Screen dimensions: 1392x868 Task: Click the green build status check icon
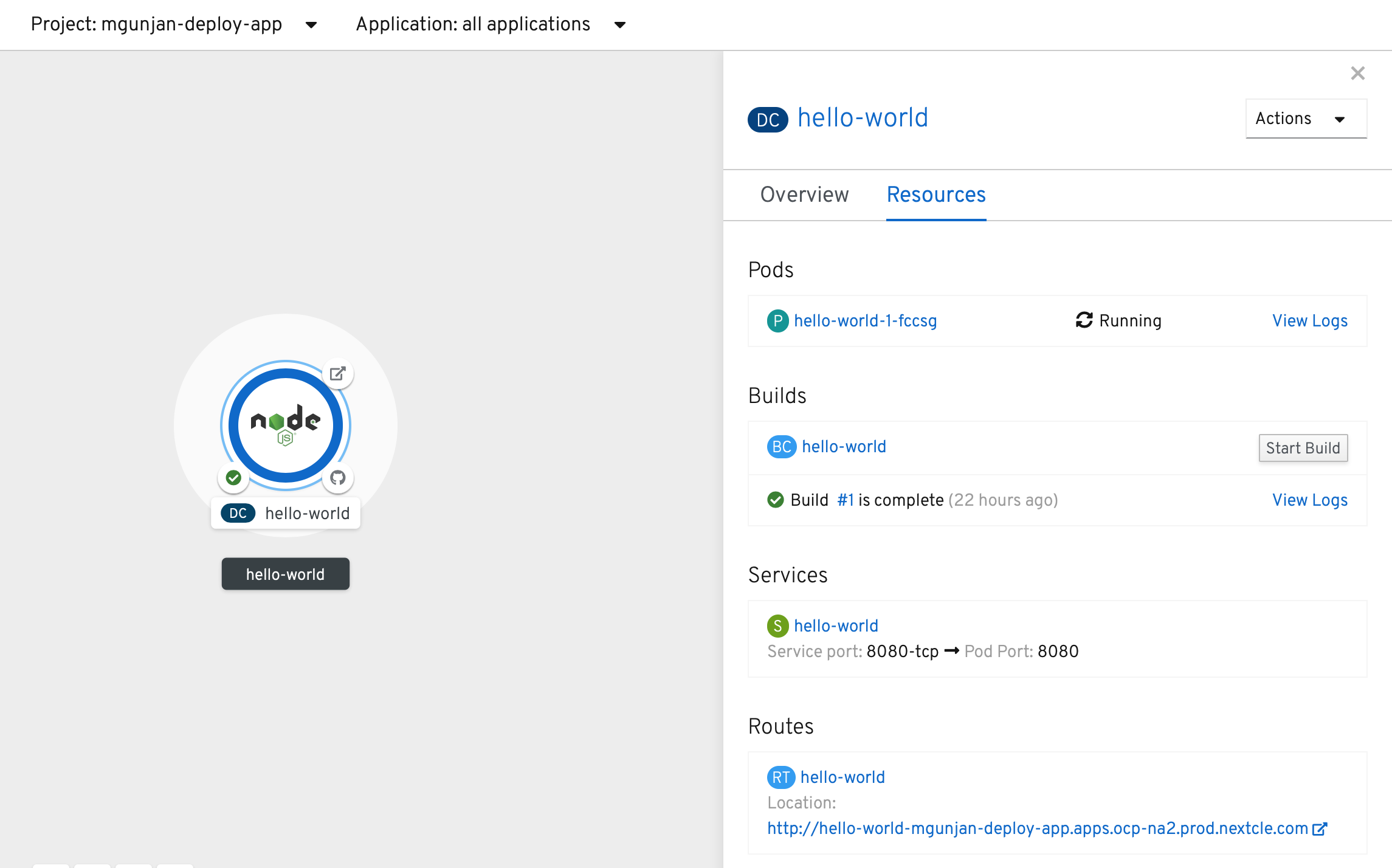point(233,478)
